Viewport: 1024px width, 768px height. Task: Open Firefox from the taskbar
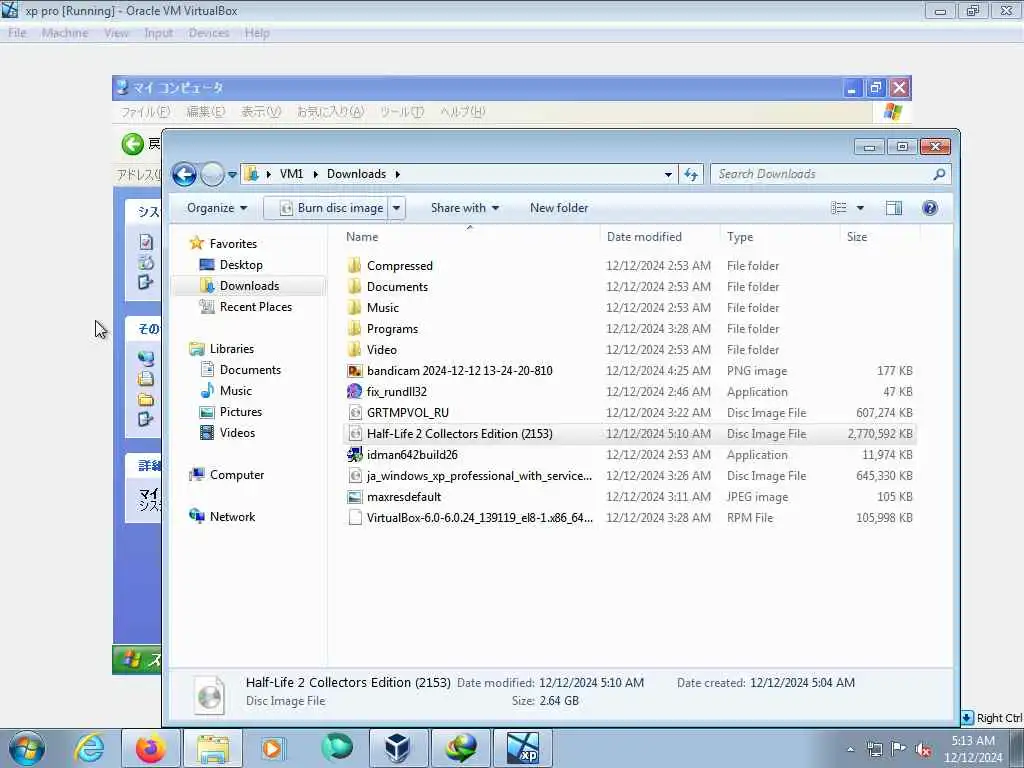(x=150, y=748)
